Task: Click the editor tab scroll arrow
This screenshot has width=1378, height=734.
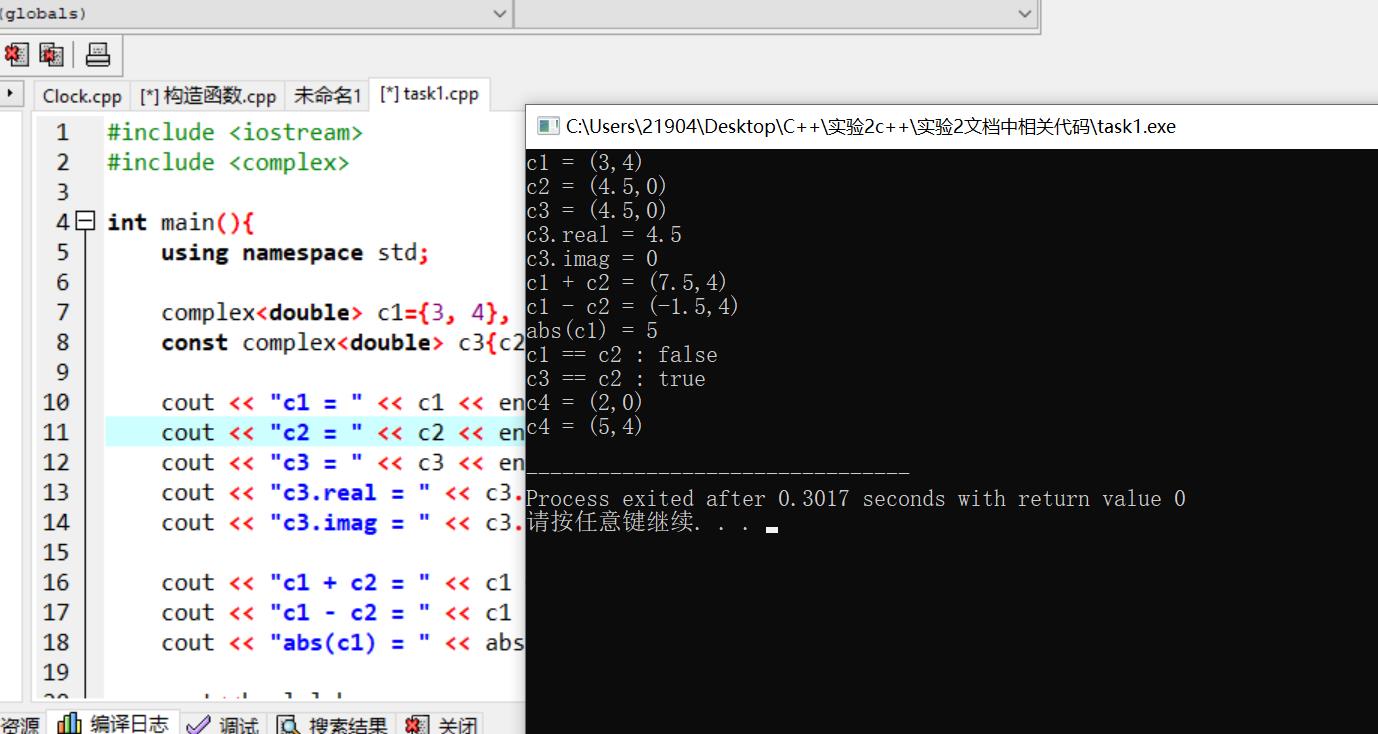Action: coord(11,94)
